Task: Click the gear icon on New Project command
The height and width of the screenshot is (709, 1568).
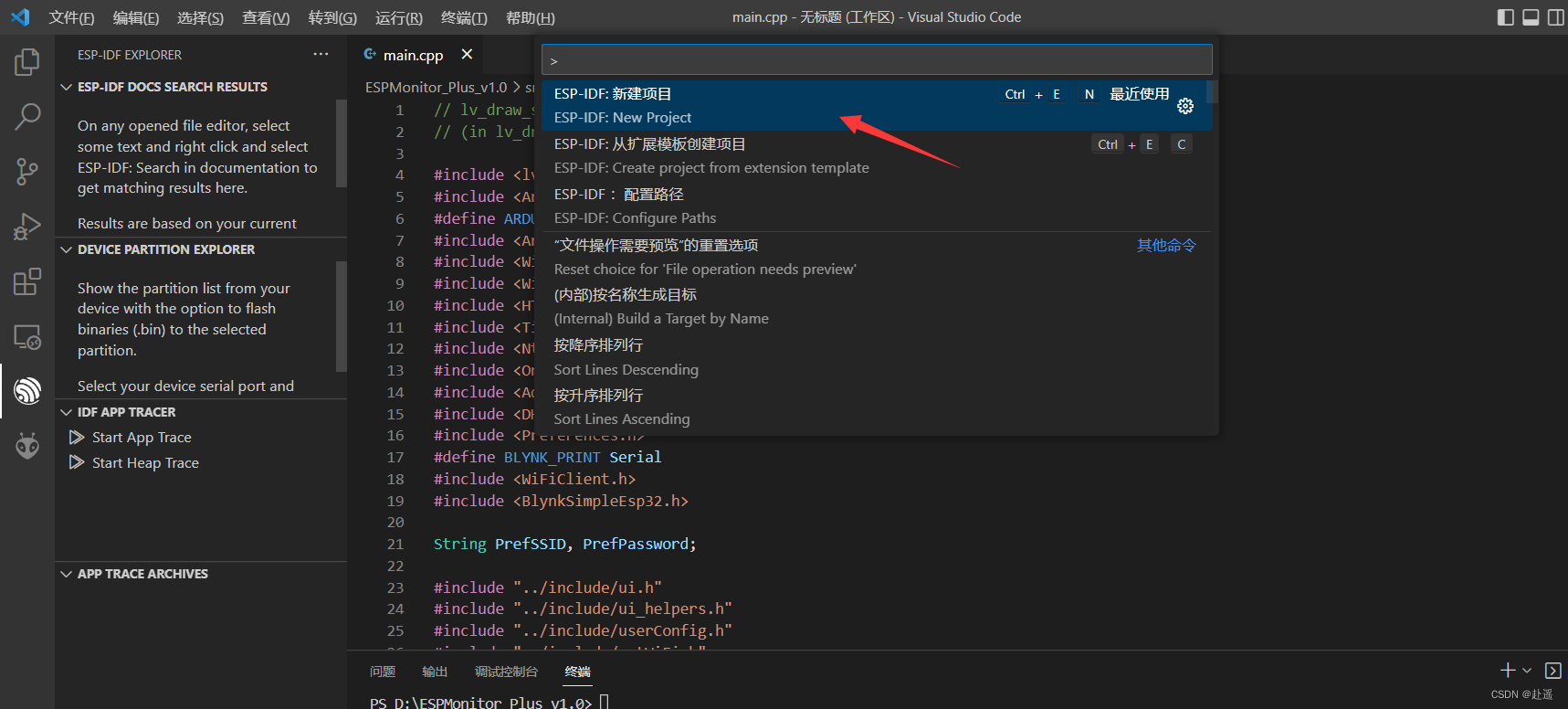Action: coord(1185,106)
